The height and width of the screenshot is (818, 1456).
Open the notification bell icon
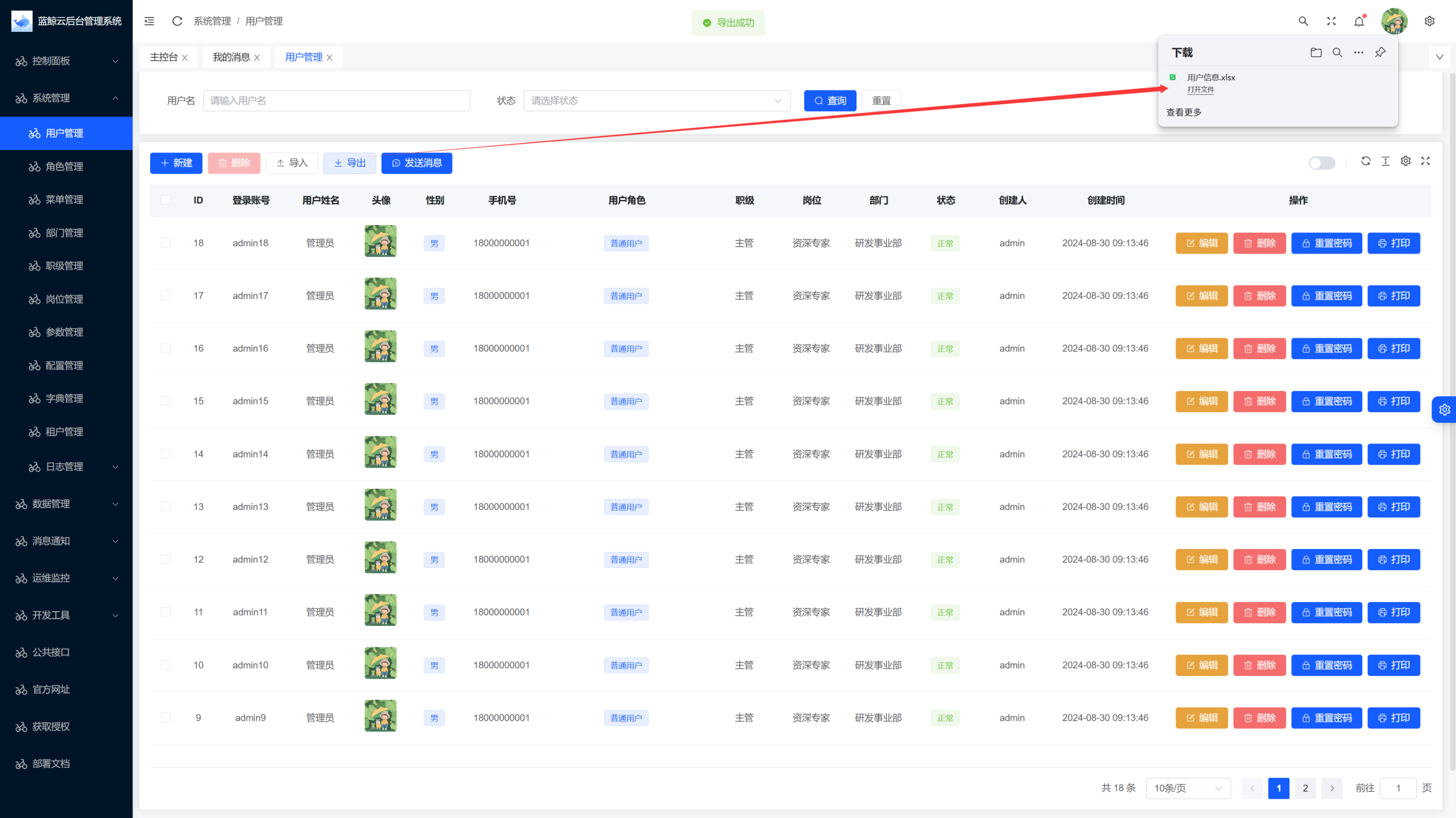coord(1359,21)
